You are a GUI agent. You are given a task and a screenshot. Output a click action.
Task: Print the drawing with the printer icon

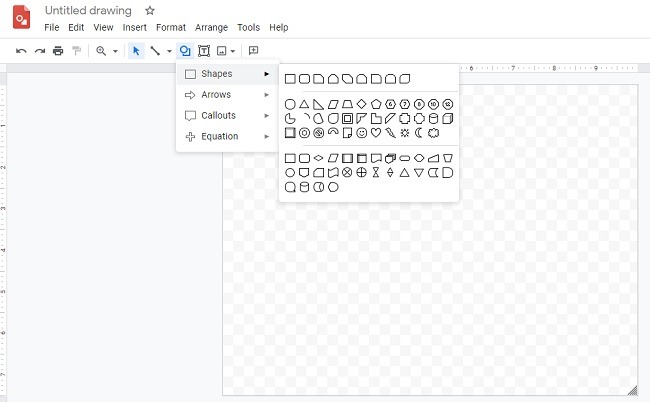pos(58,51)
